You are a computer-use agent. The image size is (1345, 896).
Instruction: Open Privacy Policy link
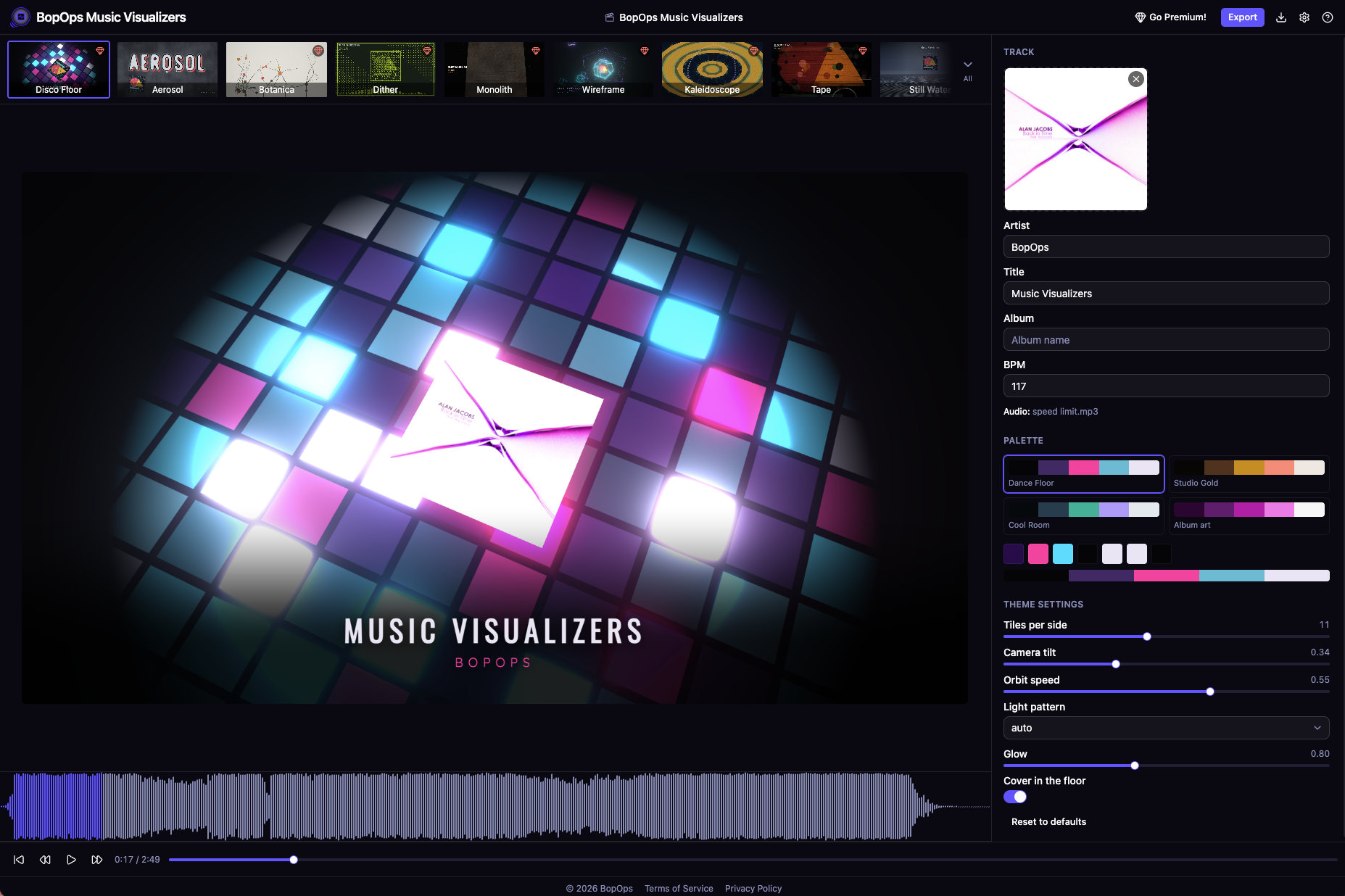[753, 888]
